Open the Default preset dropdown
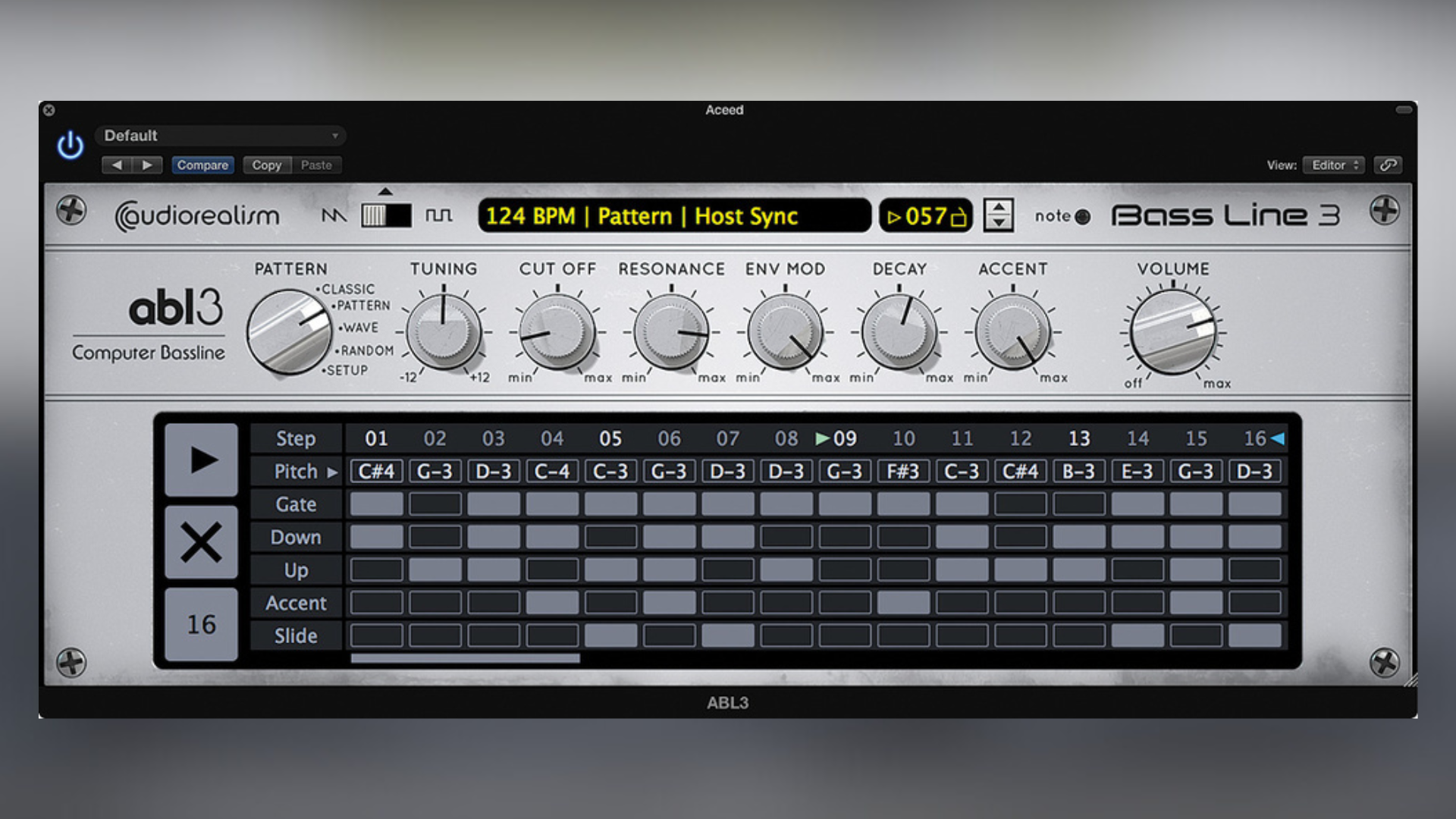Viewport: 1456px width, 819px height. pos(220,136)
